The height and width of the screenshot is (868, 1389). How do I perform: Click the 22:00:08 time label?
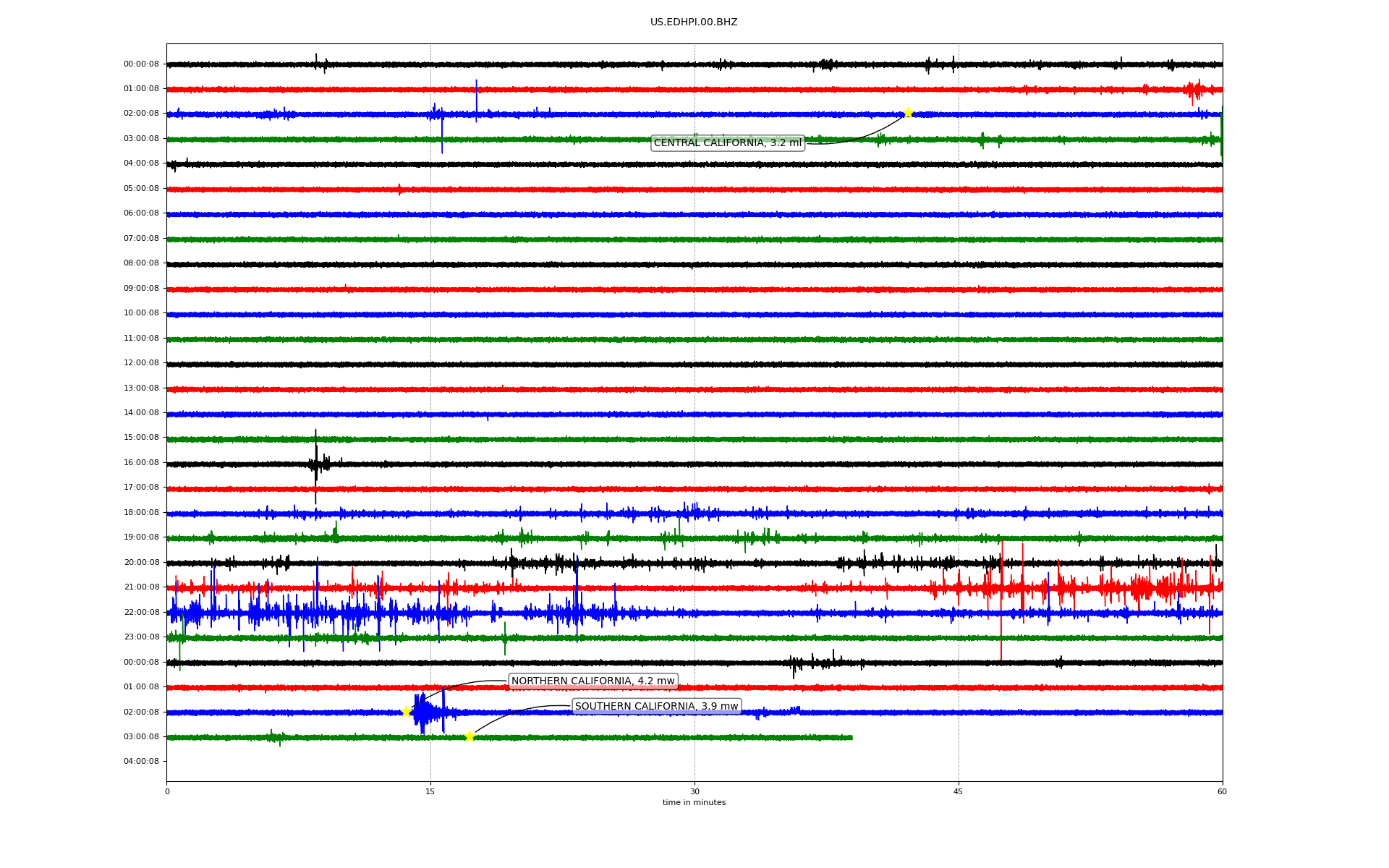click(x=141, y=612)
